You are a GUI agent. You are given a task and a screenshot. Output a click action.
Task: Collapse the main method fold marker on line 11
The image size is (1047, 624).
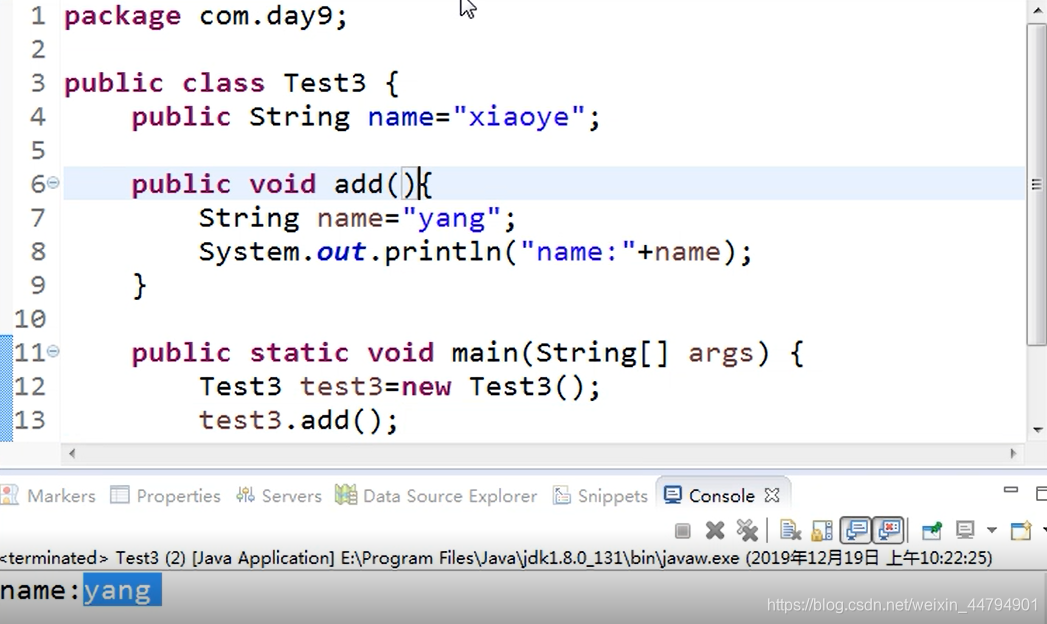[53, 350]
